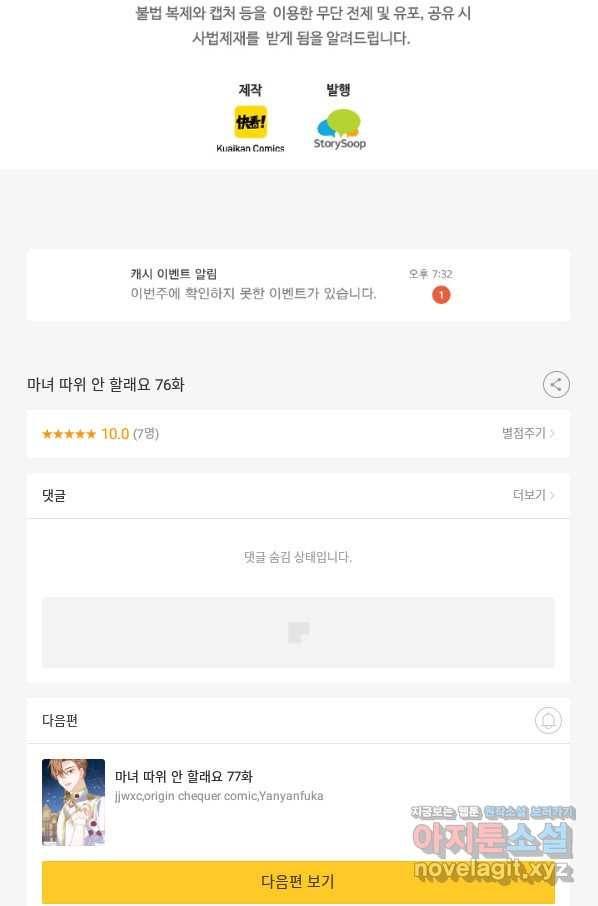Select the 마녀 따위 안 할래요 77화 title

tap(184, 776)
